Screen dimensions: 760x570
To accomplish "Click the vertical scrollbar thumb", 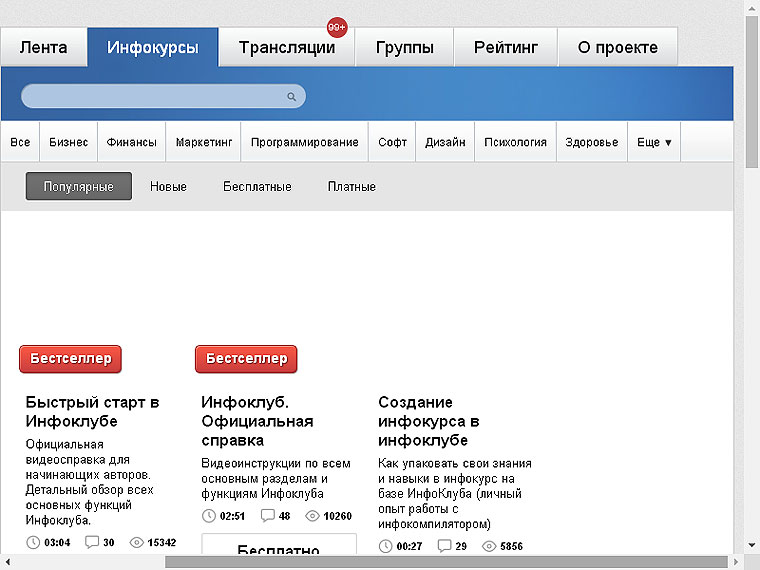I will coord(752,92).
